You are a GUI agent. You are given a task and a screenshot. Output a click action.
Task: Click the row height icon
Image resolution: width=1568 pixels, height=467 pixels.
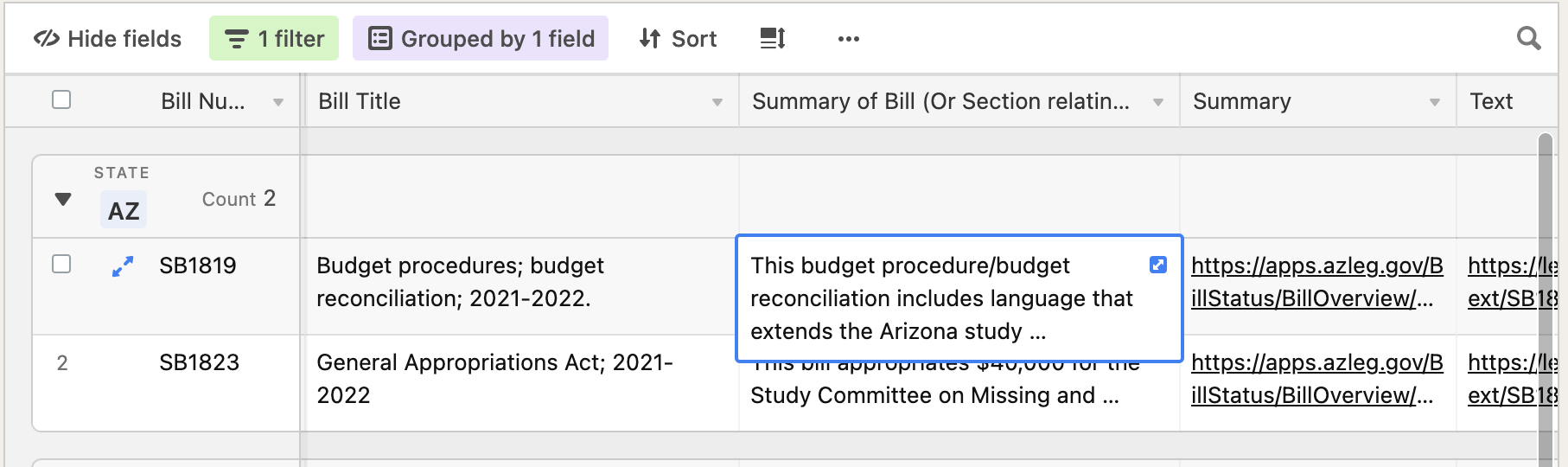(772, 38)
